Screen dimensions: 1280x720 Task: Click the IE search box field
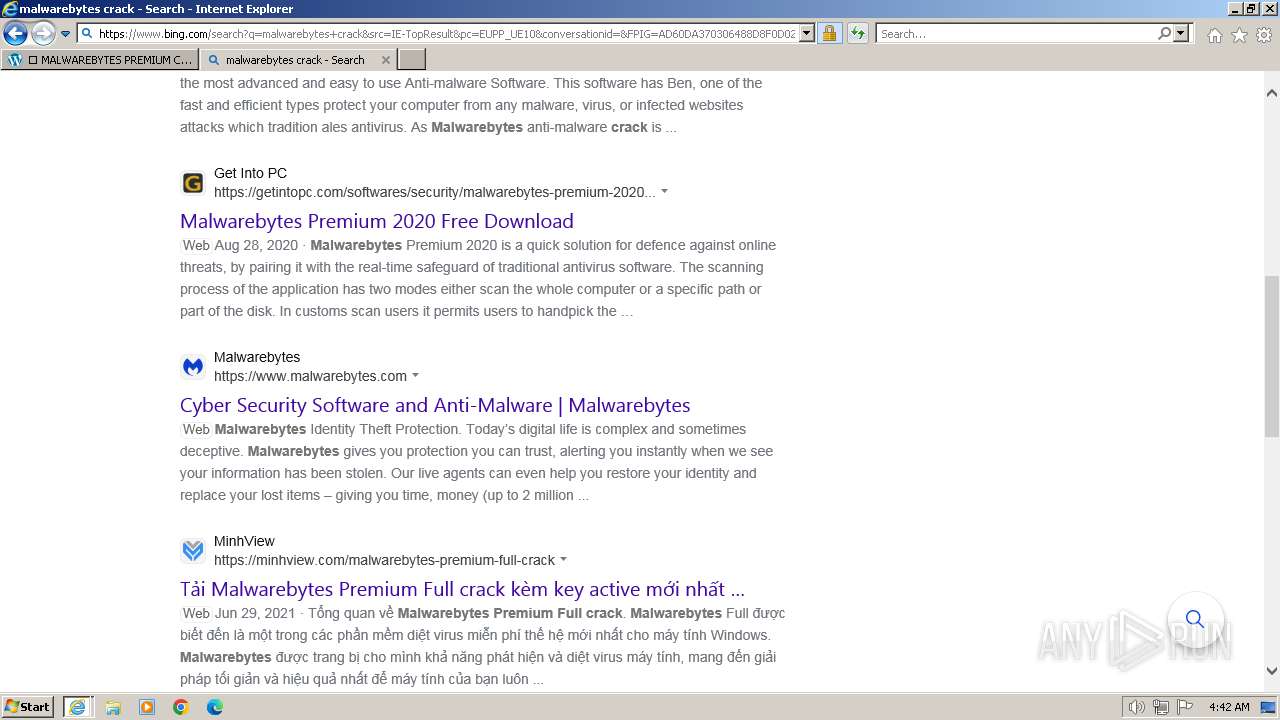[x=1016, y=34]
